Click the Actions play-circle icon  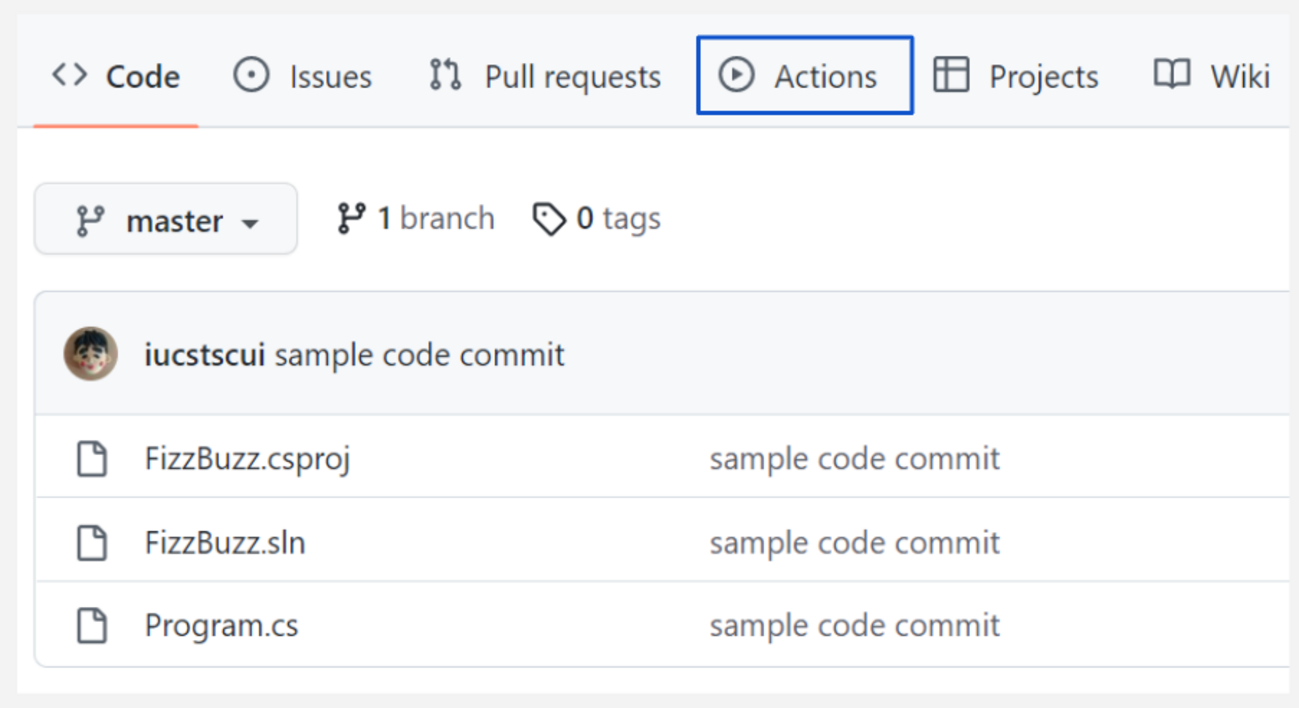pos(737,75)
